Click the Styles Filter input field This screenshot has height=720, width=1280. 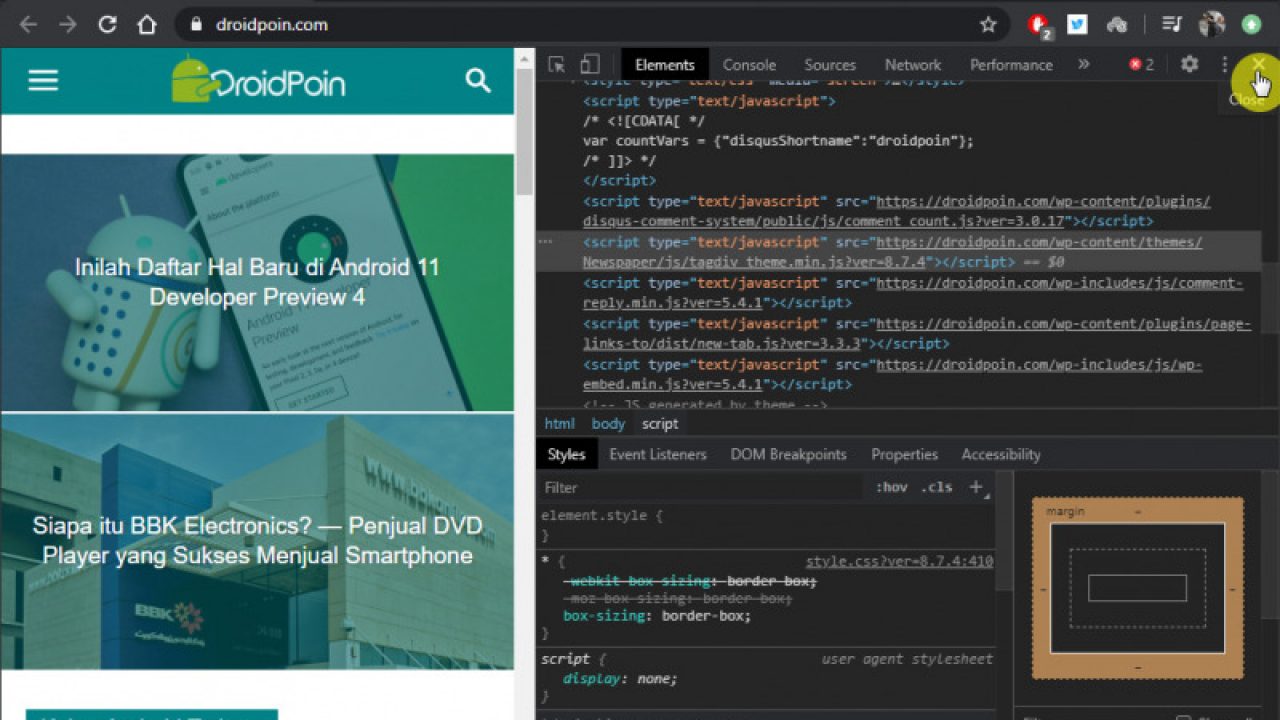pyautogui.click(x=700, y=487)
